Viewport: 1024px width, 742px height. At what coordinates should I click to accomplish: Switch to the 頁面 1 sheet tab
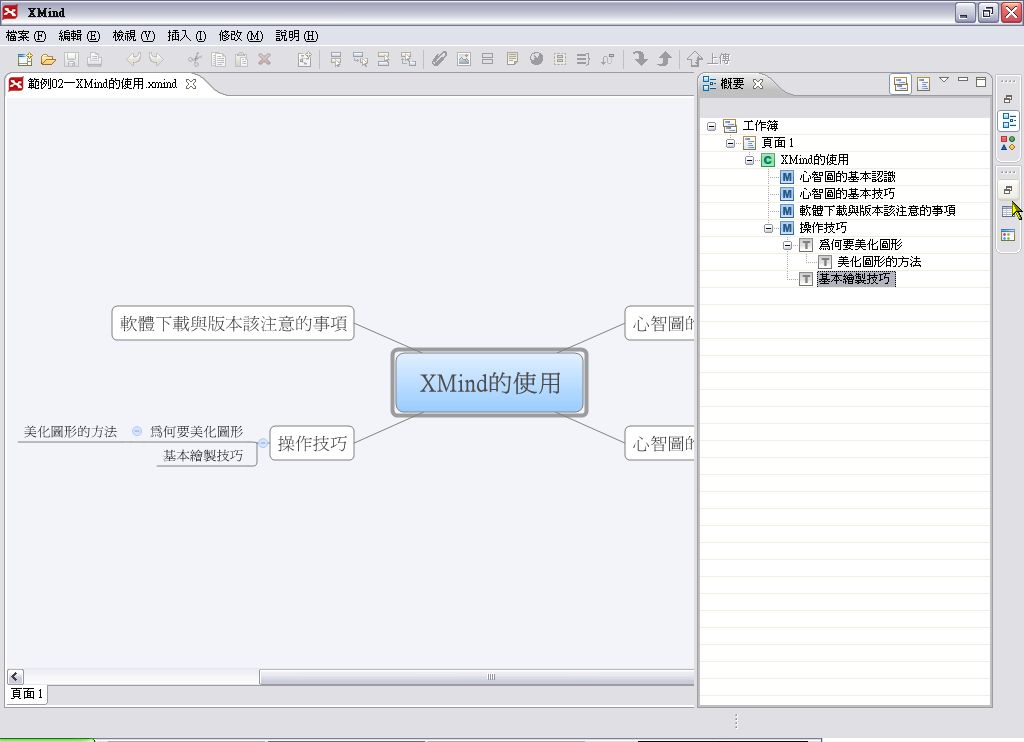tap(27, 694)
